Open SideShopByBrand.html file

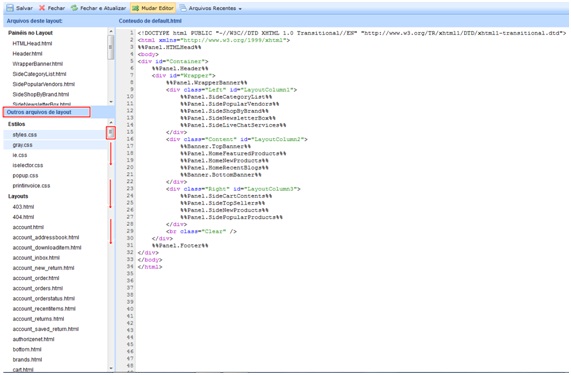click(x=41, y=94)
